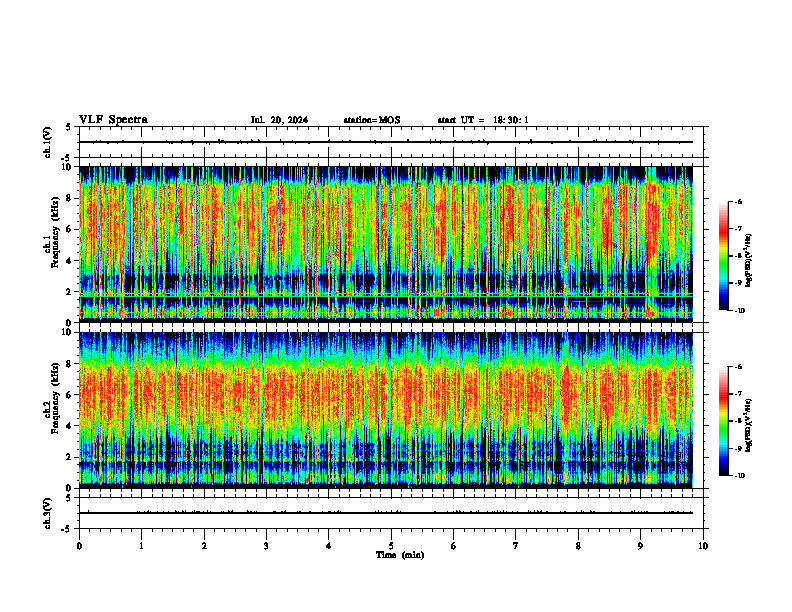The width and height of the screenshot is (792, 612).
Task: Click time axis tick label "5"
Action: (x=391, y=546)
